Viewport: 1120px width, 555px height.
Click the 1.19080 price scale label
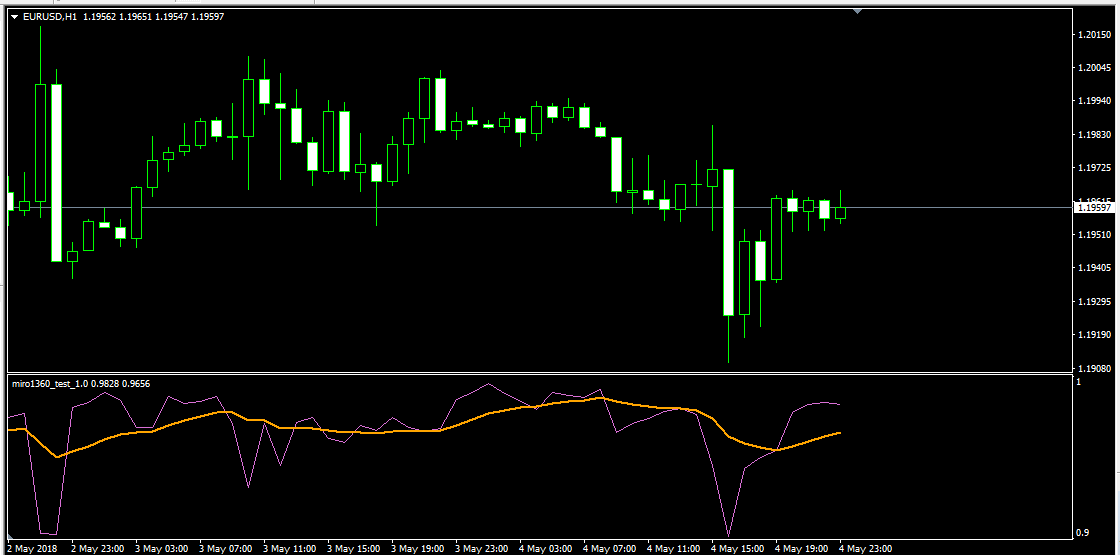coord(1094,368)
